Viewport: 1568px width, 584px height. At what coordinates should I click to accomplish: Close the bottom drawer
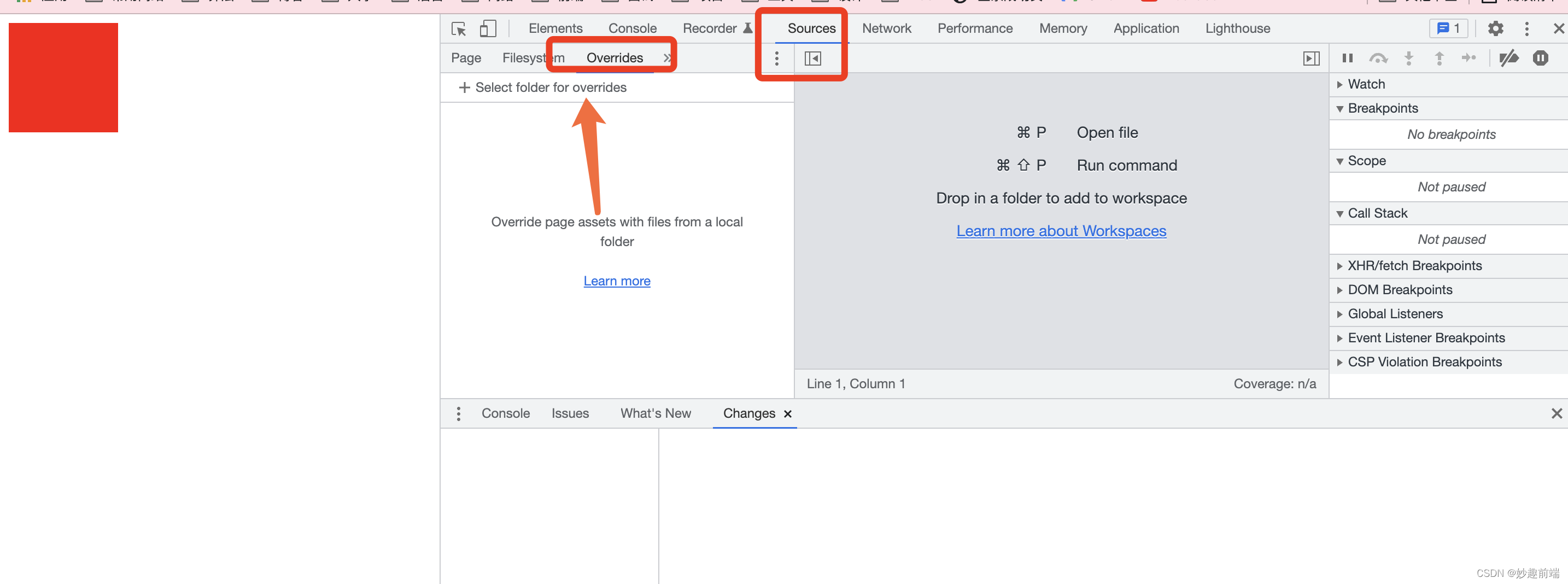pos(1557,414)
